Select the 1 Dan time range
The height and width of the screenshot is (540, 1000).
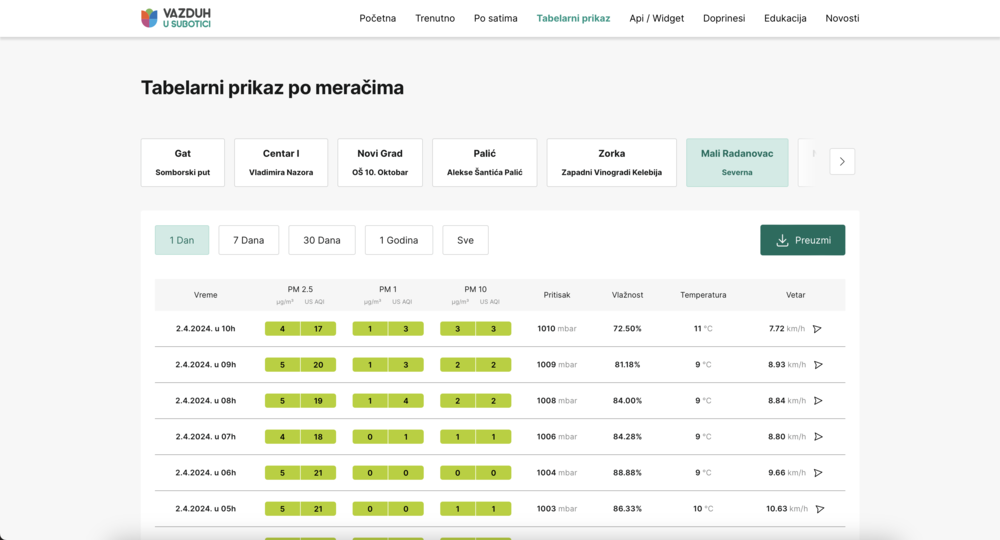182,240
